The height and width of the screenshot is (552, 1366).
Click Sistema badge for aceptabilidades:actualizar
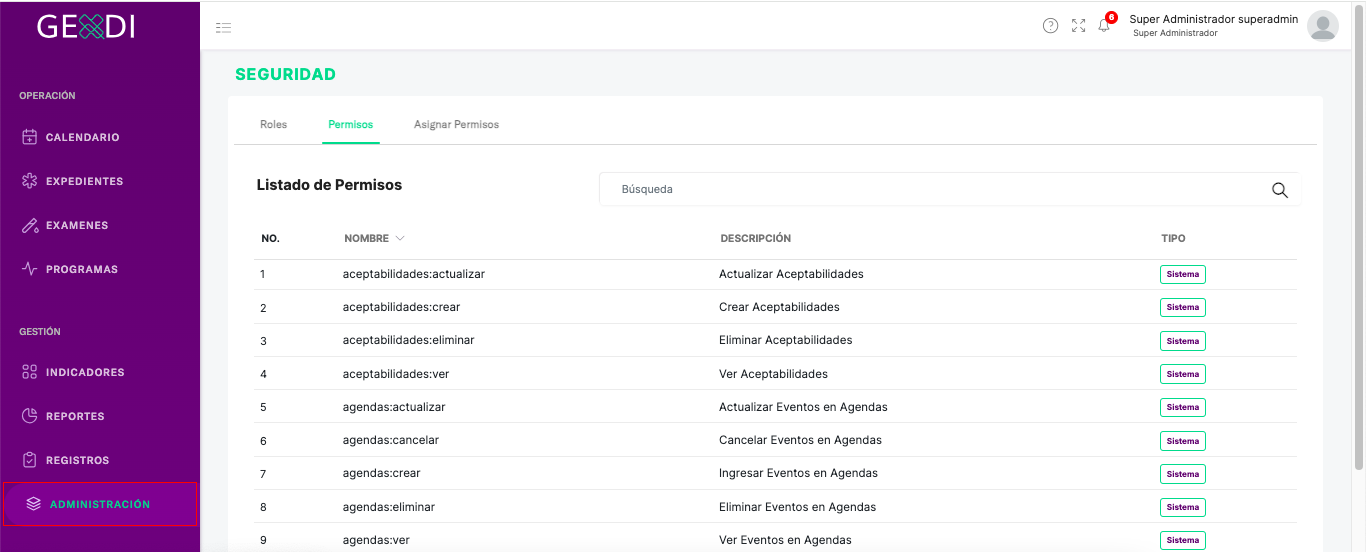pos(1182,274)
